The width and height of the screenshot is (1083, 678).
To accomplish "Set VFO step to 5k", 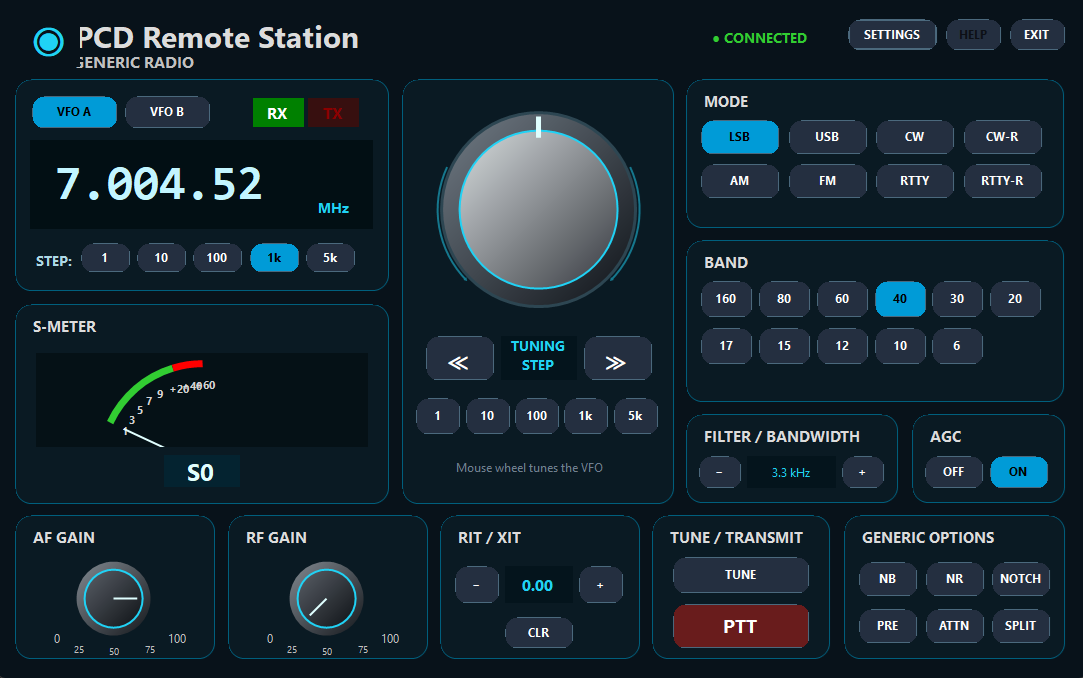I will (x=330, y=258).
